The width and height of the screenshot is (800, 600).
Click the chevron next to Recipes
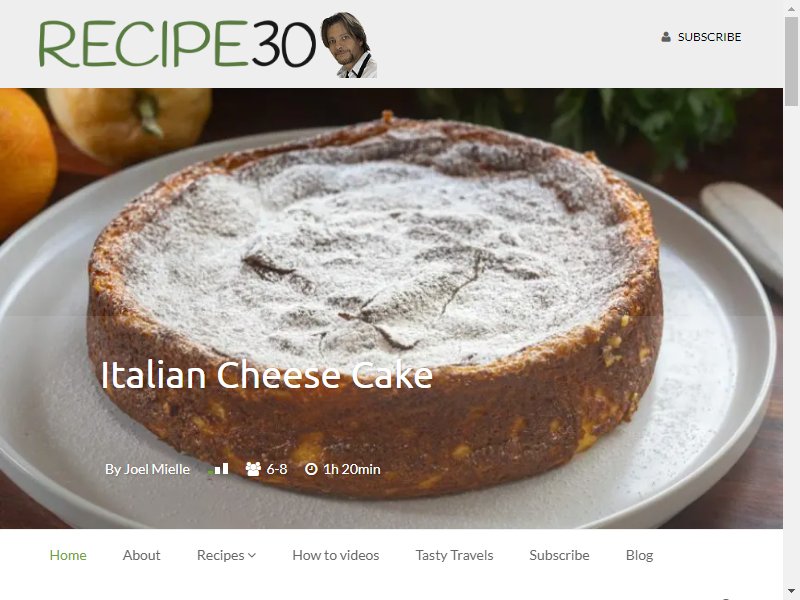pos(252,556)
